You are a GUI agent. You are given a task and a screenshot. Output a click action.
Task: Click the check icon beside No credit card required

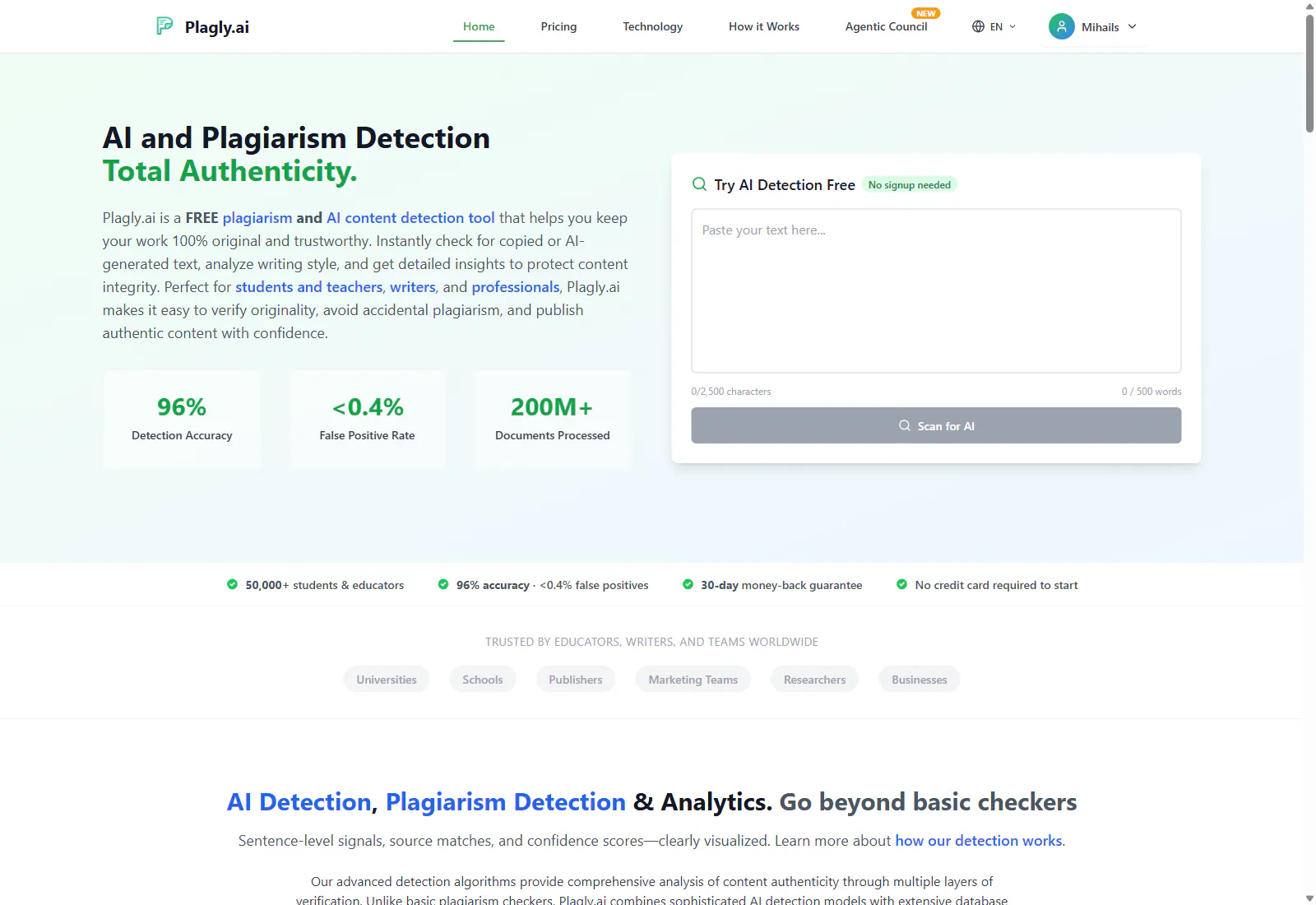coord(901,584)
